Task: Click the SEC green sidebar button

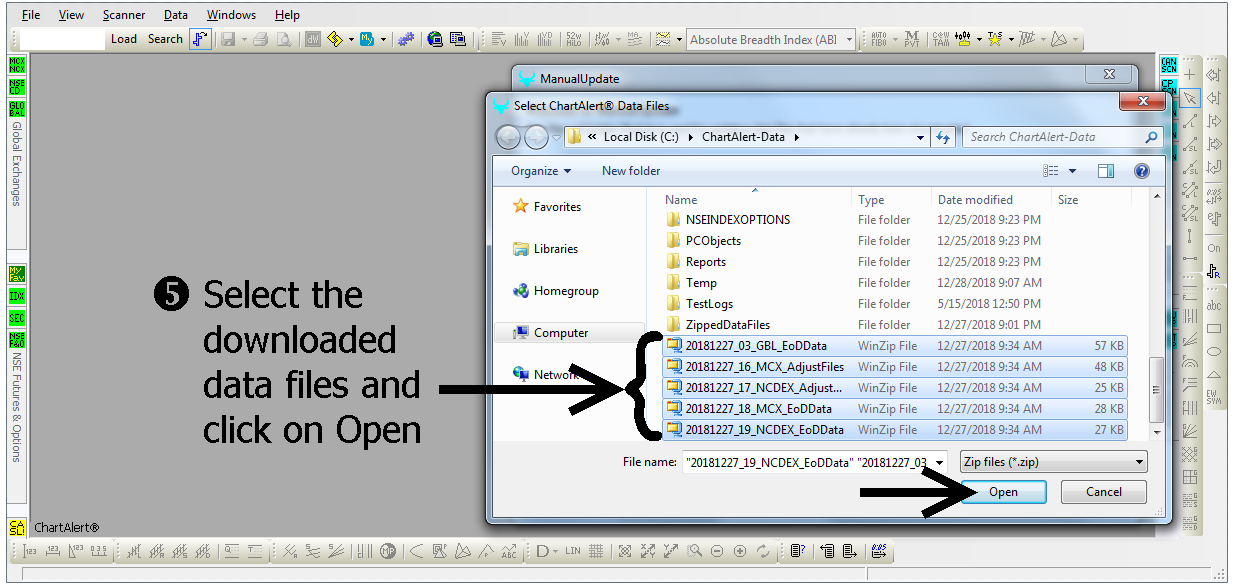Action: pos(17,318)
